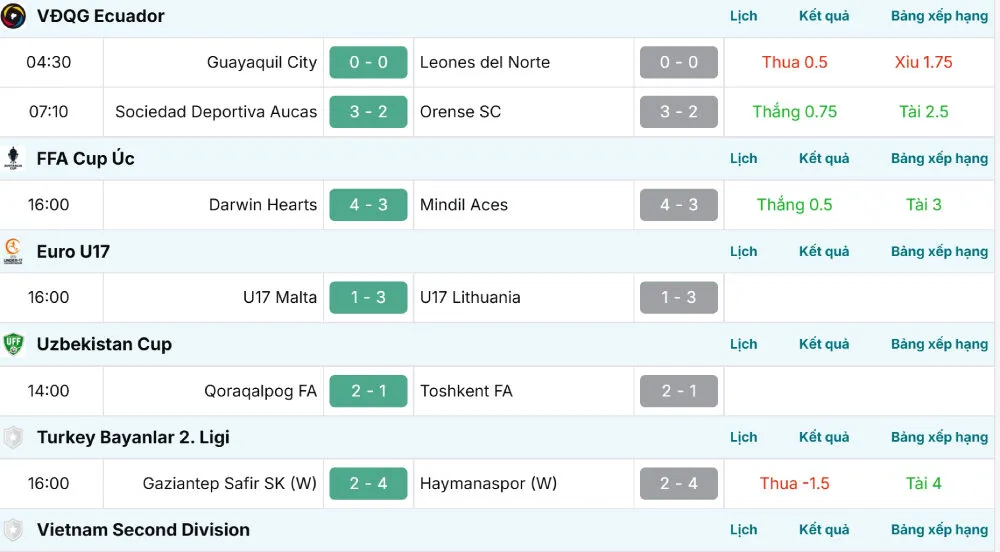The image size is (1000, 552).
Task: Click the Vietnam Second Division shield icon
Action: [x=14, y=530]
